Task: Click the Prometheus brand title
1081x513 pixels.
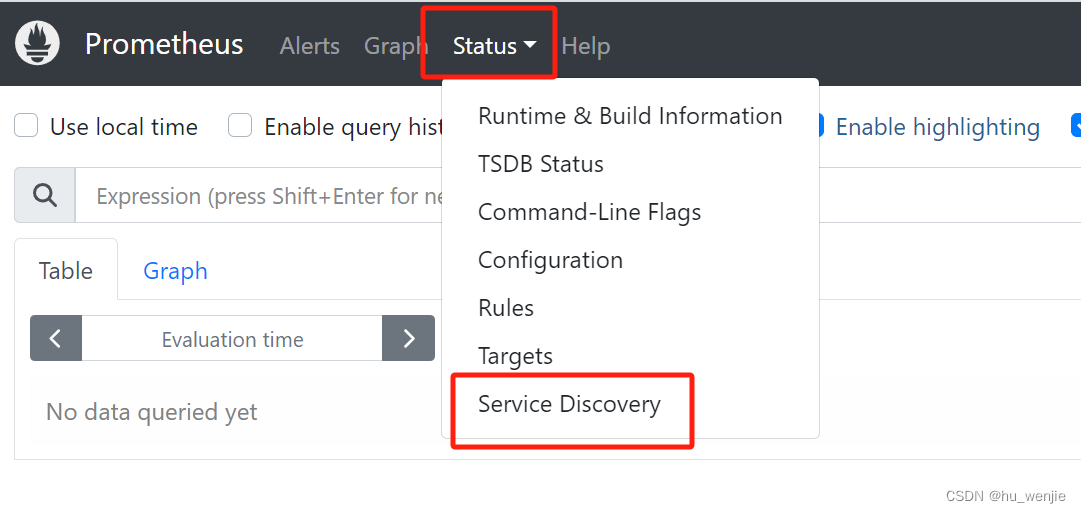Action: pos(164,44)
